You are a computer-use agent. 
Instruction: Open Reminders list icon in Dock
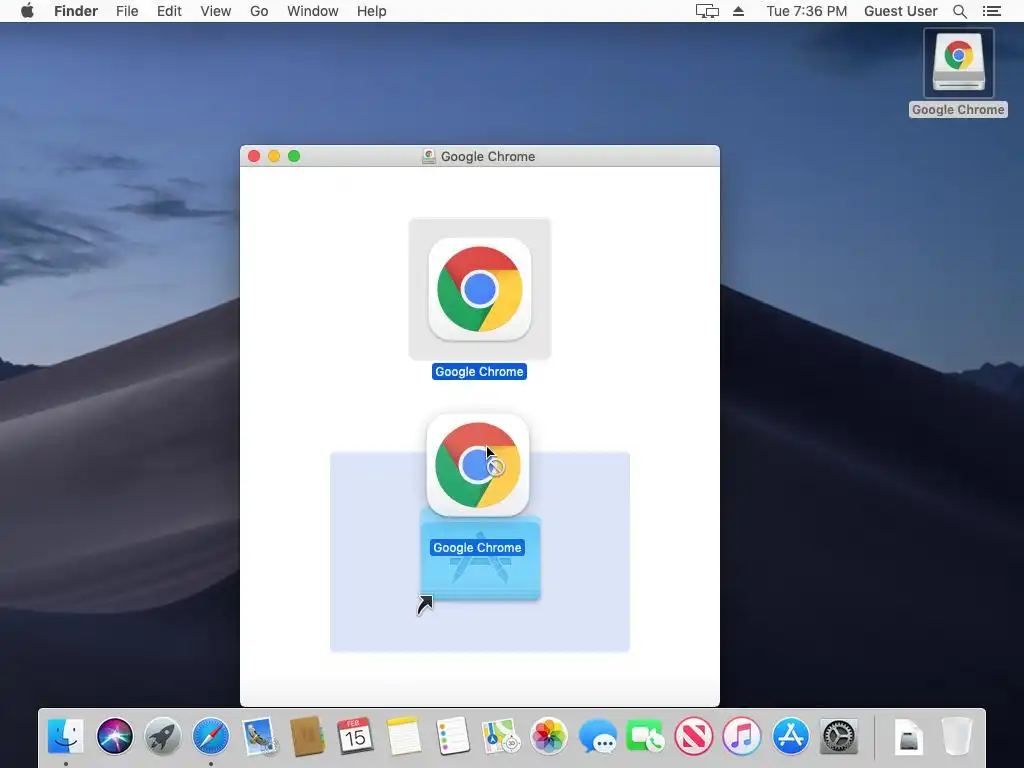click(452, 736)
